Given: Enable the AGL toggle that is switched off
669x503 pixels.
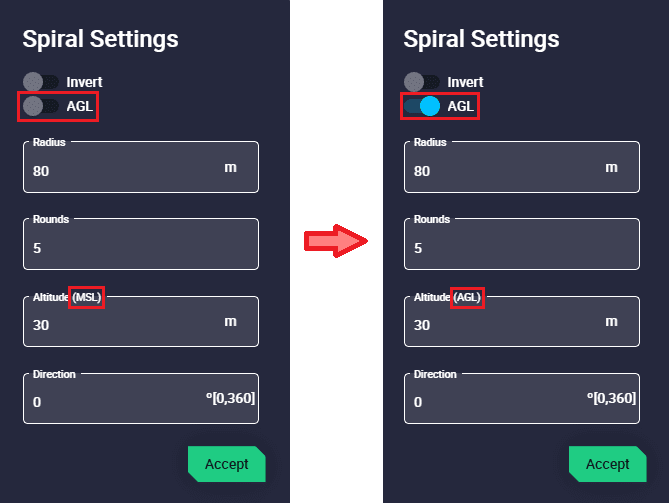Looking at the screenshot, I should [x=42, y=106].
